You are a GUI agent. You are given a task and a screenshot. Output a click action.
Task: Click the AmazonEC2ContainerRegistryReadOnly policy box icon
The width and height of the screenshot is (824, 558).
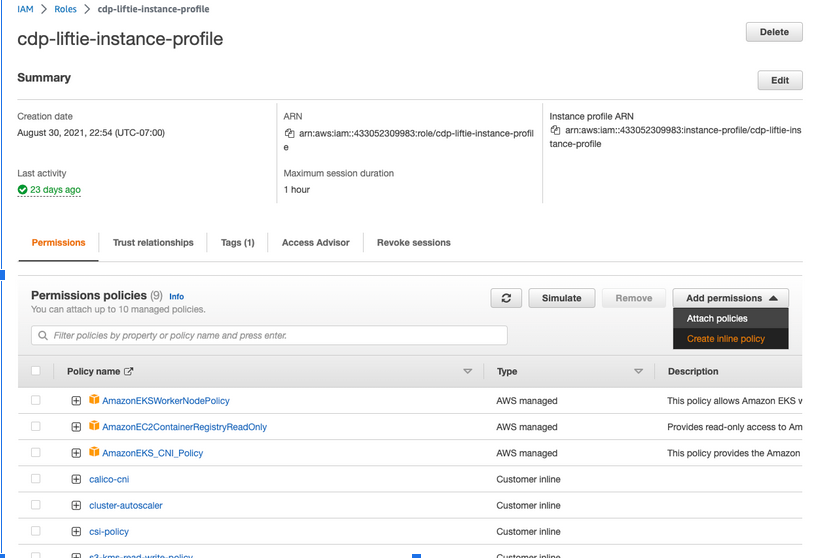[95, 427]
